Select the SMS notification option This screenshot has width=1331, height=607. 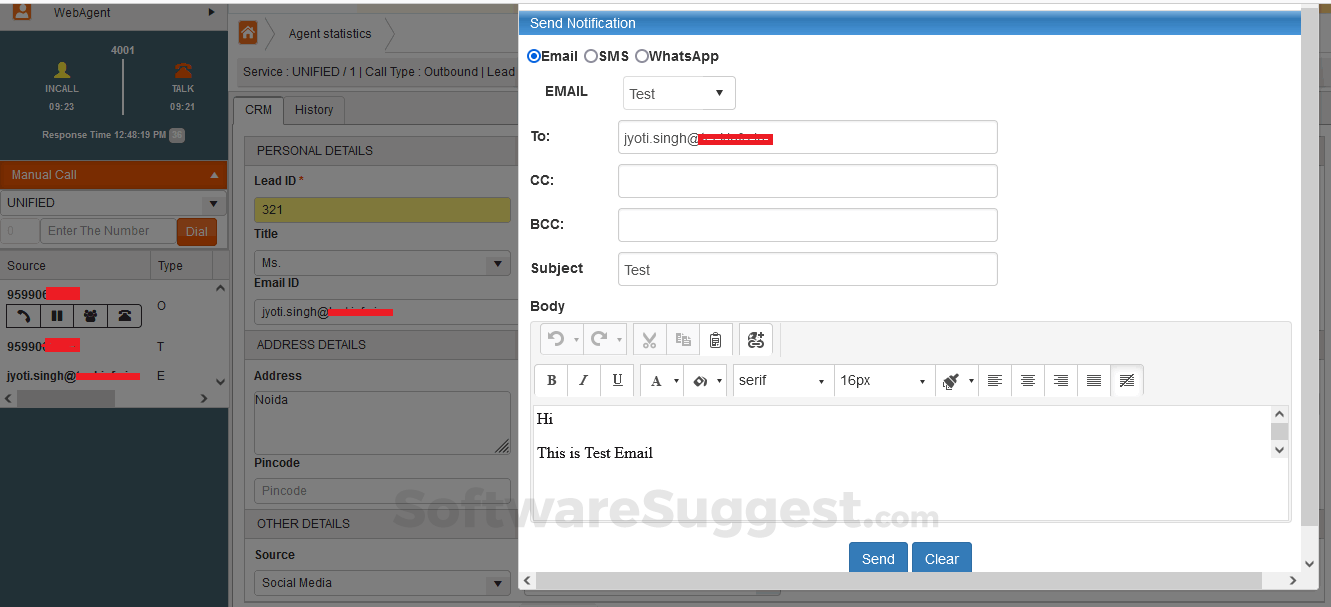click(591, 56)
